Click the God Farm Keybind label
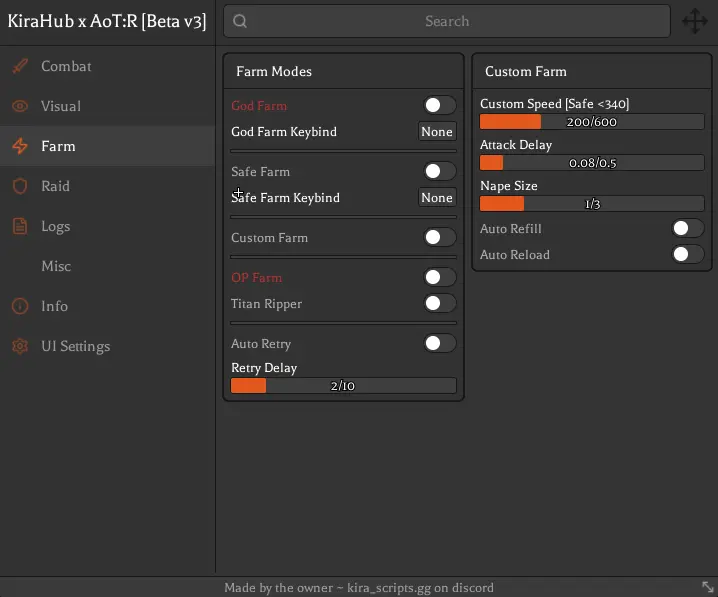 pos(284,132)
